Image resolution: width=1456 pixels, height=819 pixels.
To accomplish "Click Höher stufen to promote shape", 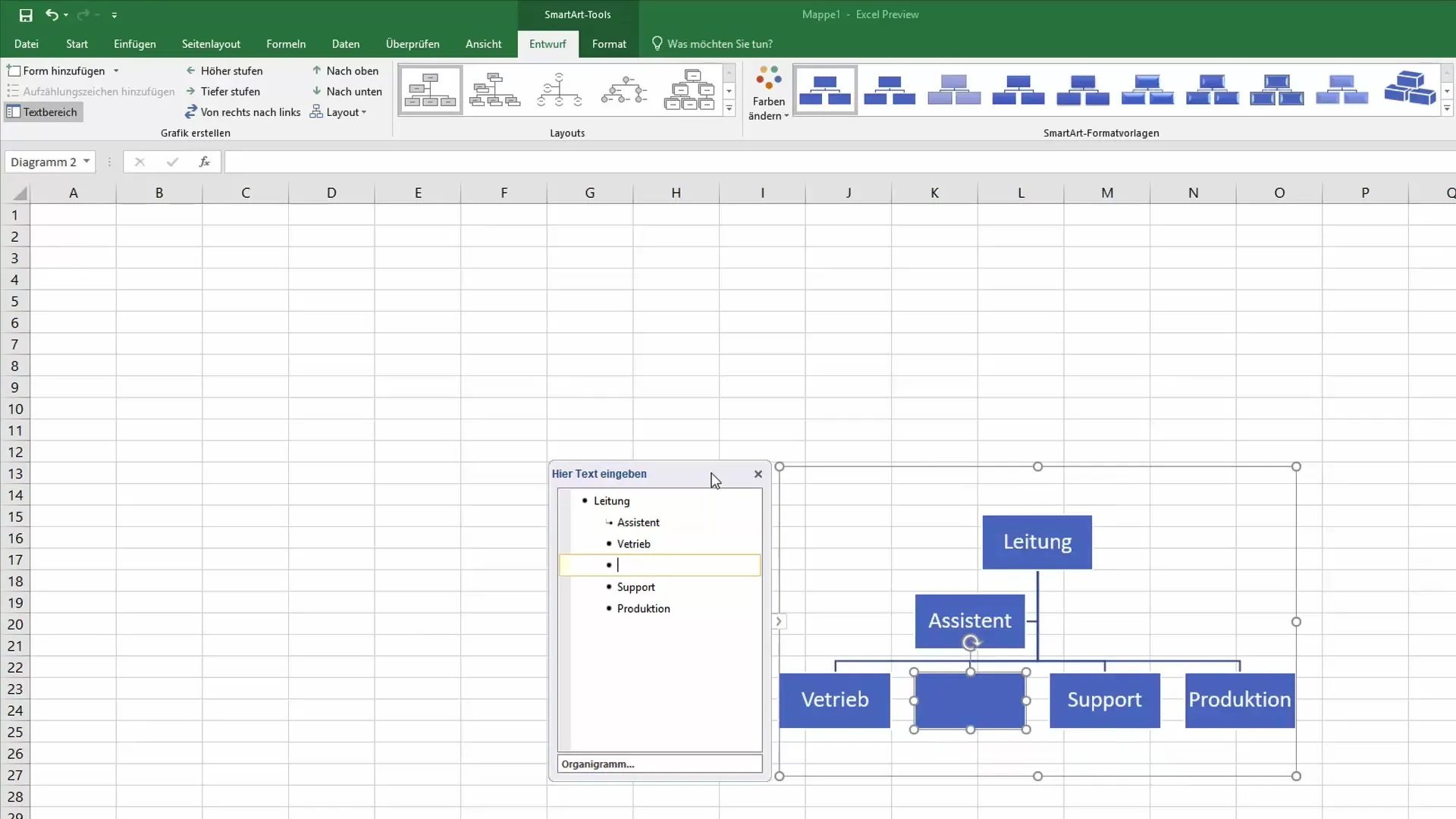I will tap(224, 71).
